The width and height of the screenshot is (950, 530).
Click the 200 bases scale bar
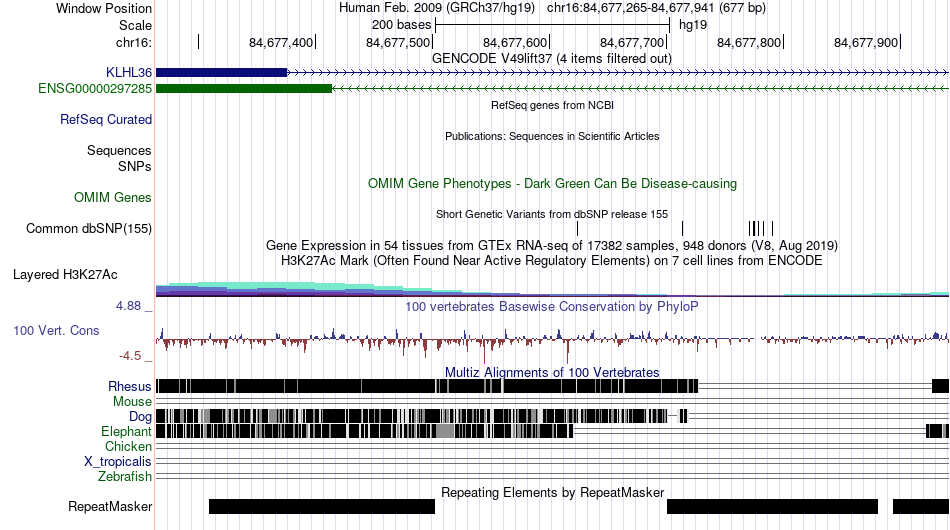553,25
